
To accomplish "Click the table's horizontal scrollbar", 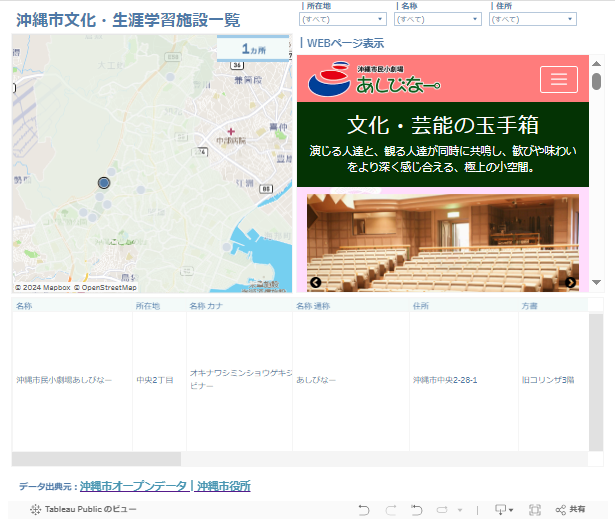I will coord(97,459).
